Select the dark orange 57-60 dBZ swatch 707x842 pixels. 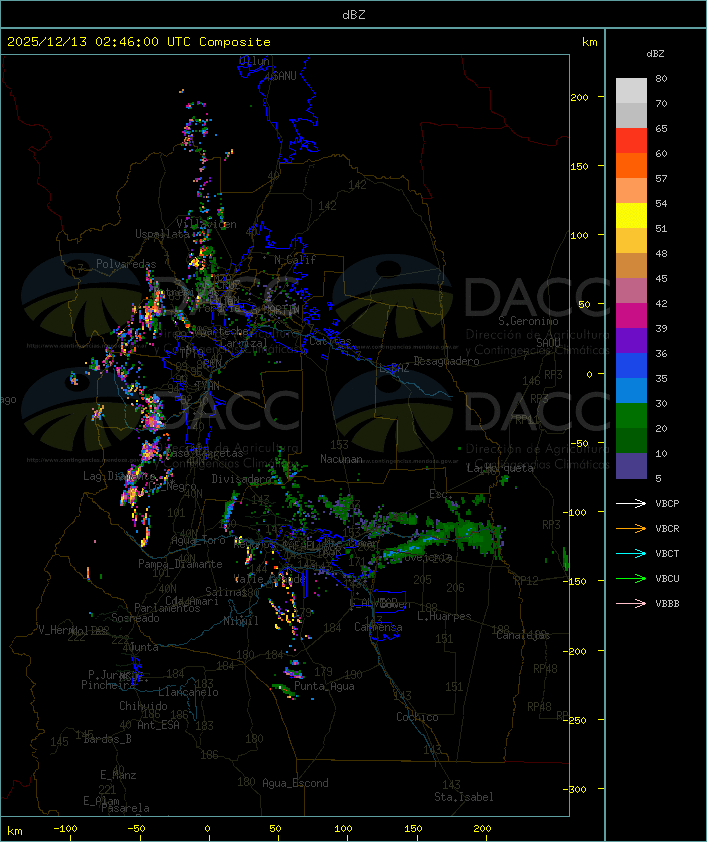coord(631,166)
